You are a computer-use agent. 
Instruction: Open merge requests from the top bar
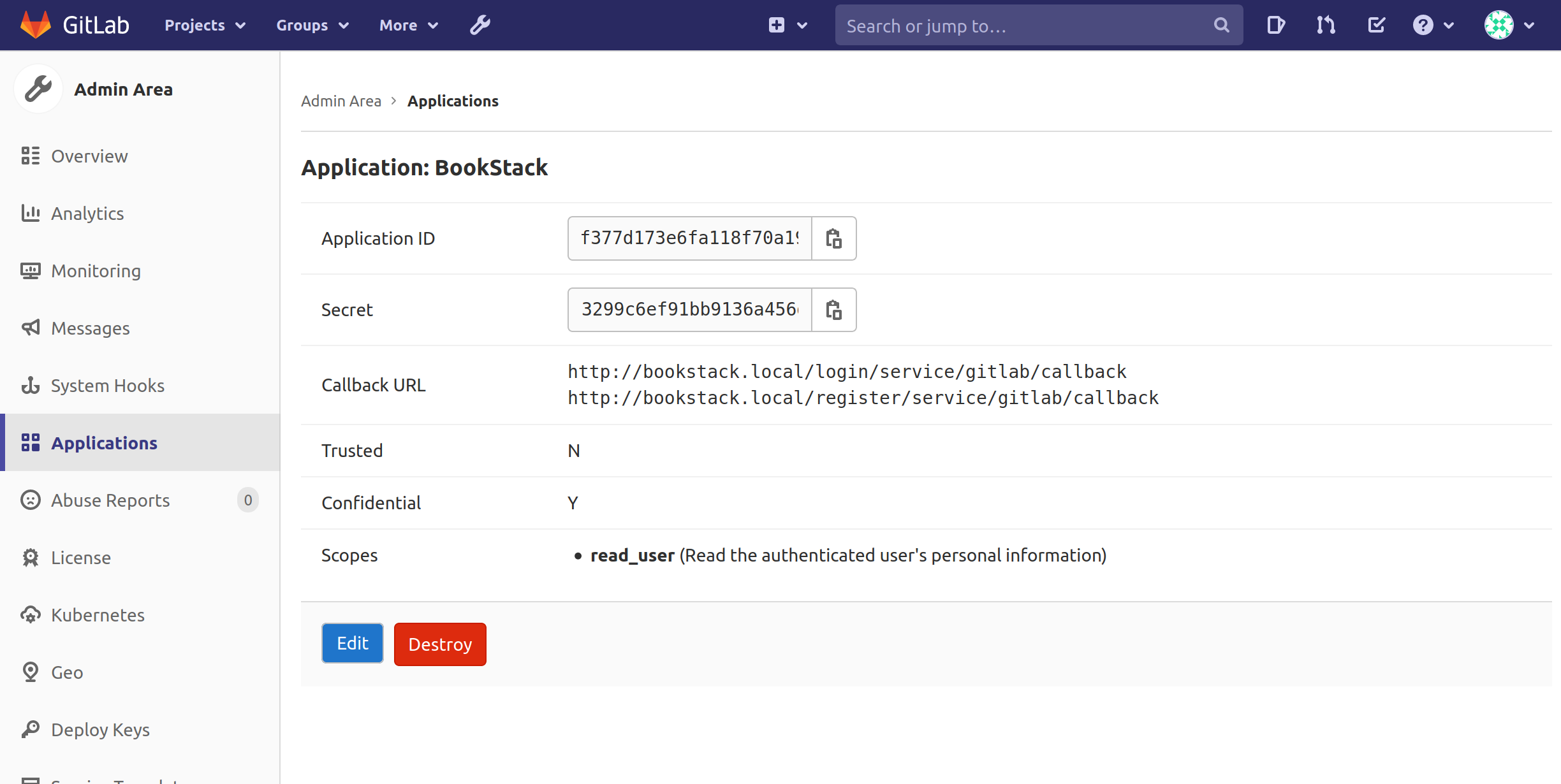point(1325,25)
